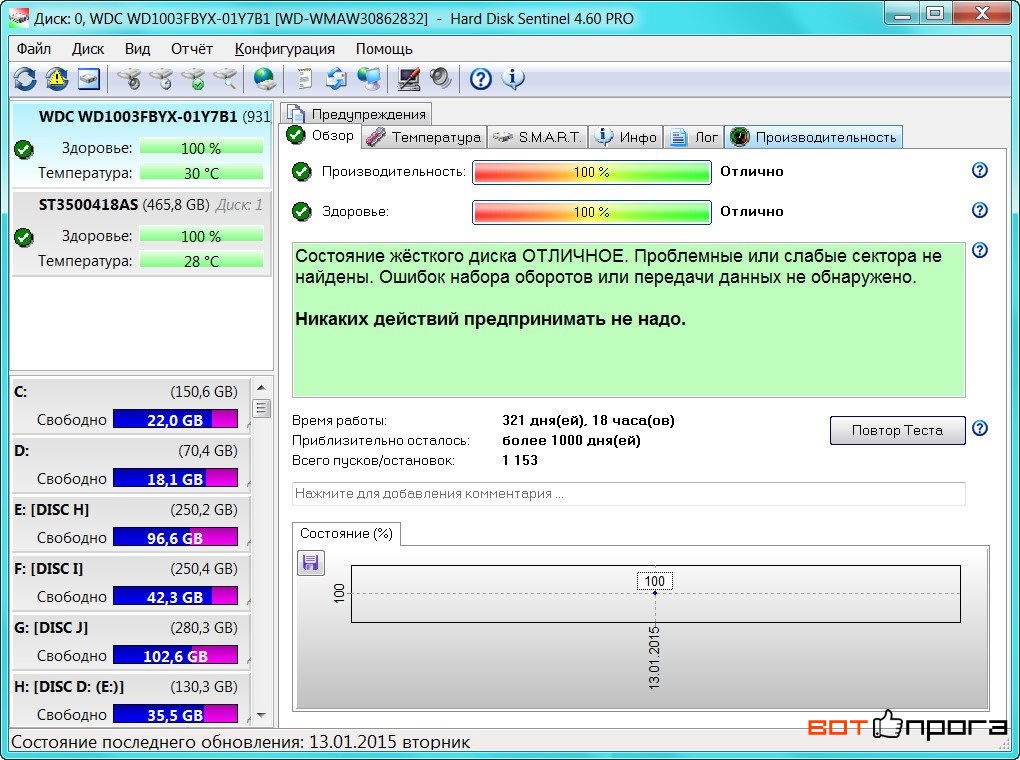Image resolution: width=1020 pixels, height=760 pixels.
Task: Click the question mark help toolbar icon
Action: 481,79
